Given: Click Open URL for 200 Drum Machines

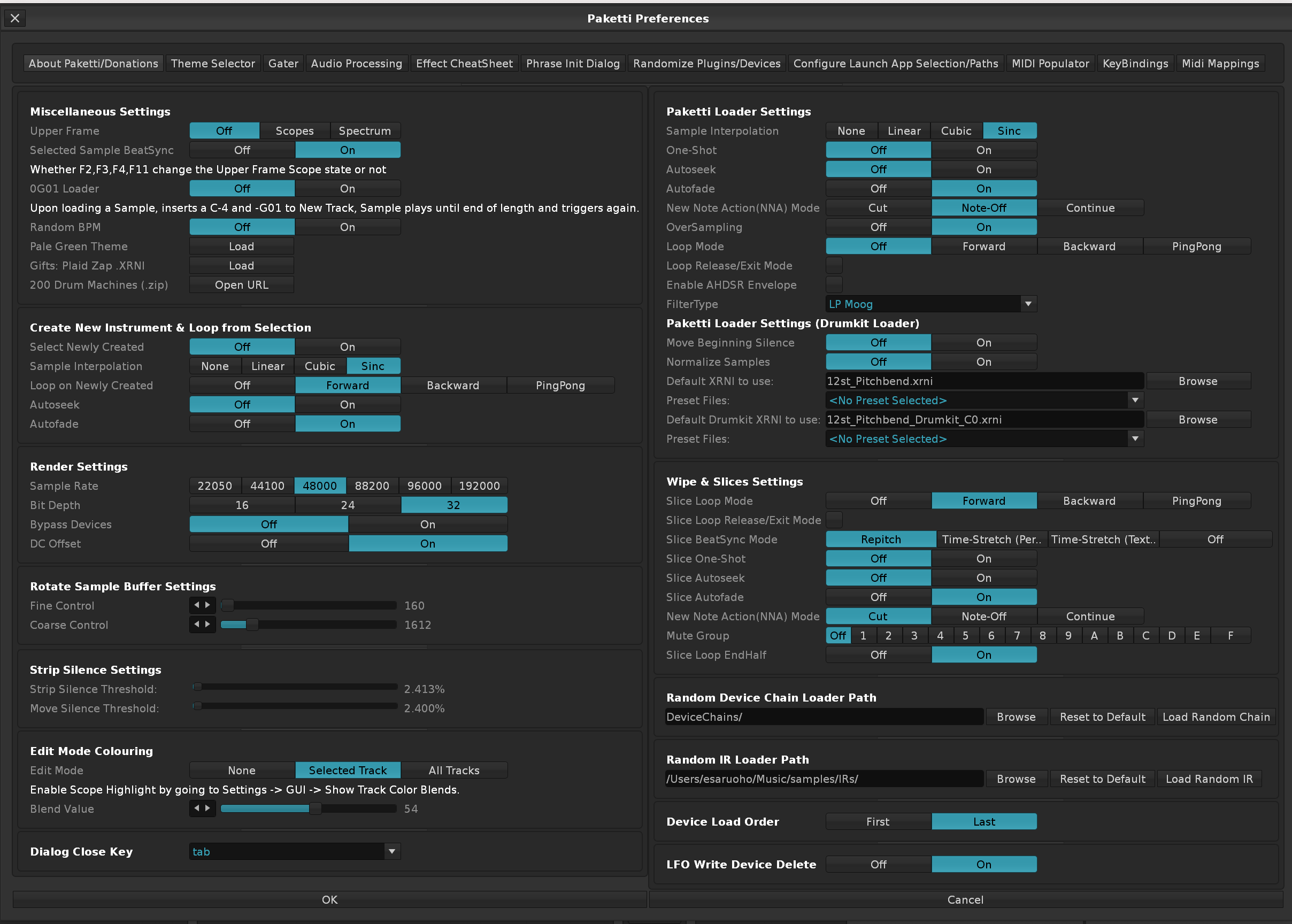Looking at the screenshot, I should tap(241, 284).
